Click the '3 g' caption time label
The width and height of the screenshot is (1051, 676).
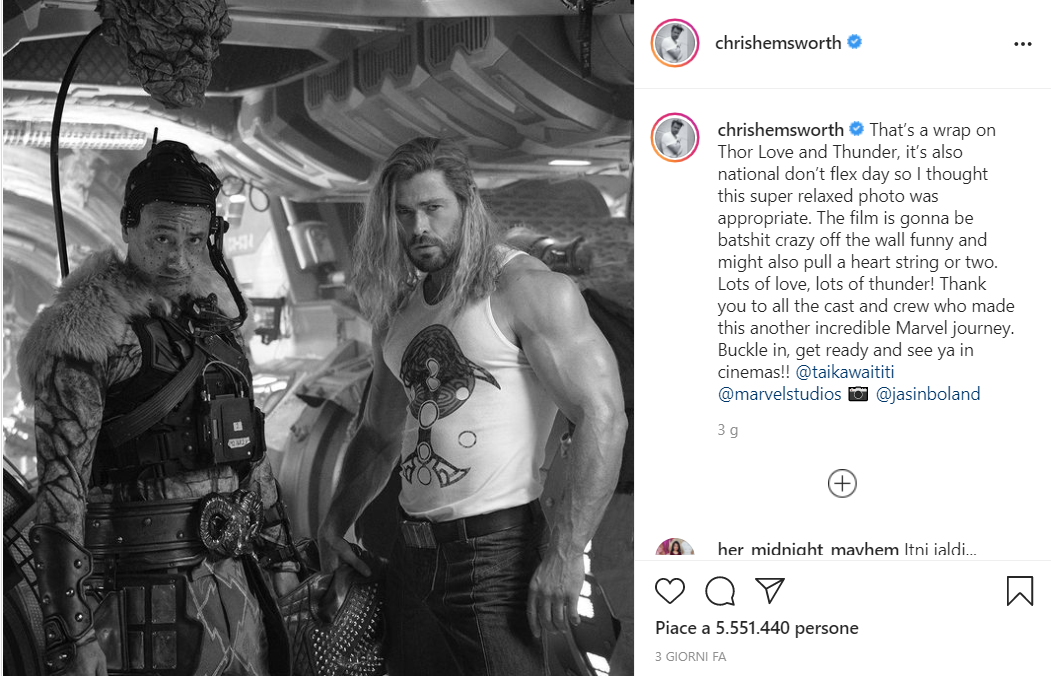tap(728, 429)
